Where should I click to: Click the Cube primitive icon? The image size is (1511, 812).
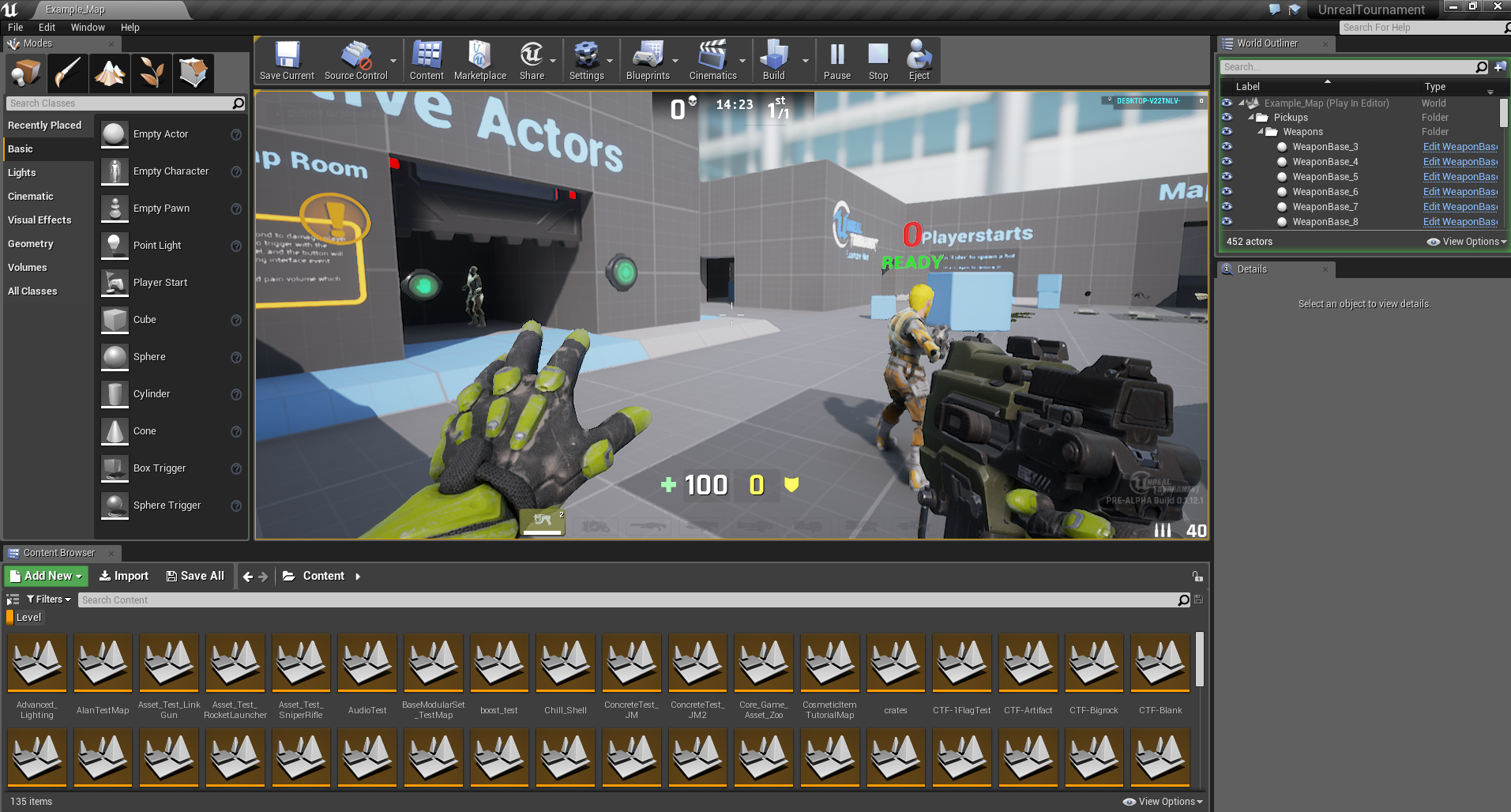click(x=115, y=320)
